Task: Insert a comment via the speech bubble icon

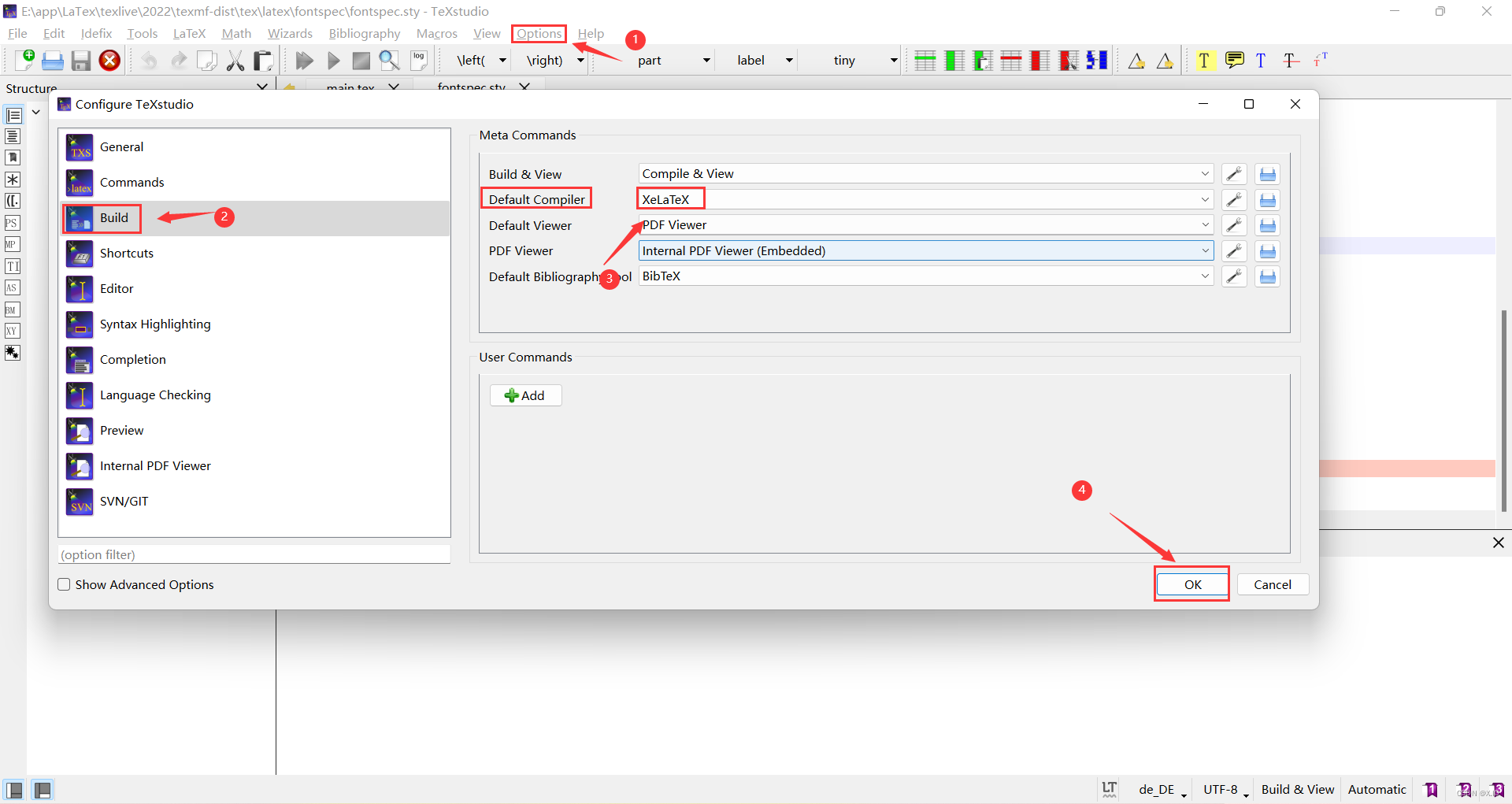Action: 1234,60
